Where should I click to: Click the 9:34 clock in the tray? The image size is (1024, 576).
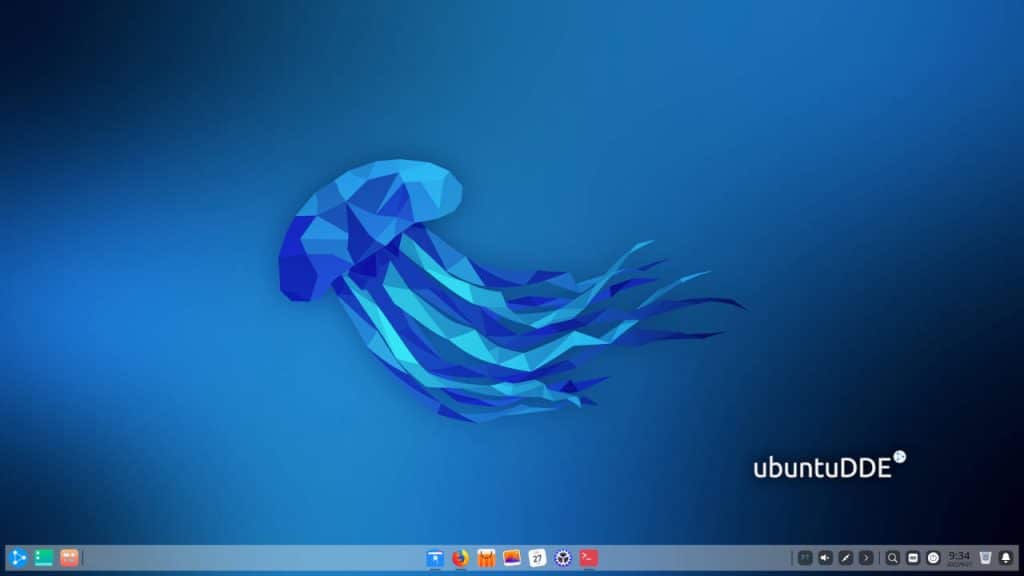pos(959,557)
